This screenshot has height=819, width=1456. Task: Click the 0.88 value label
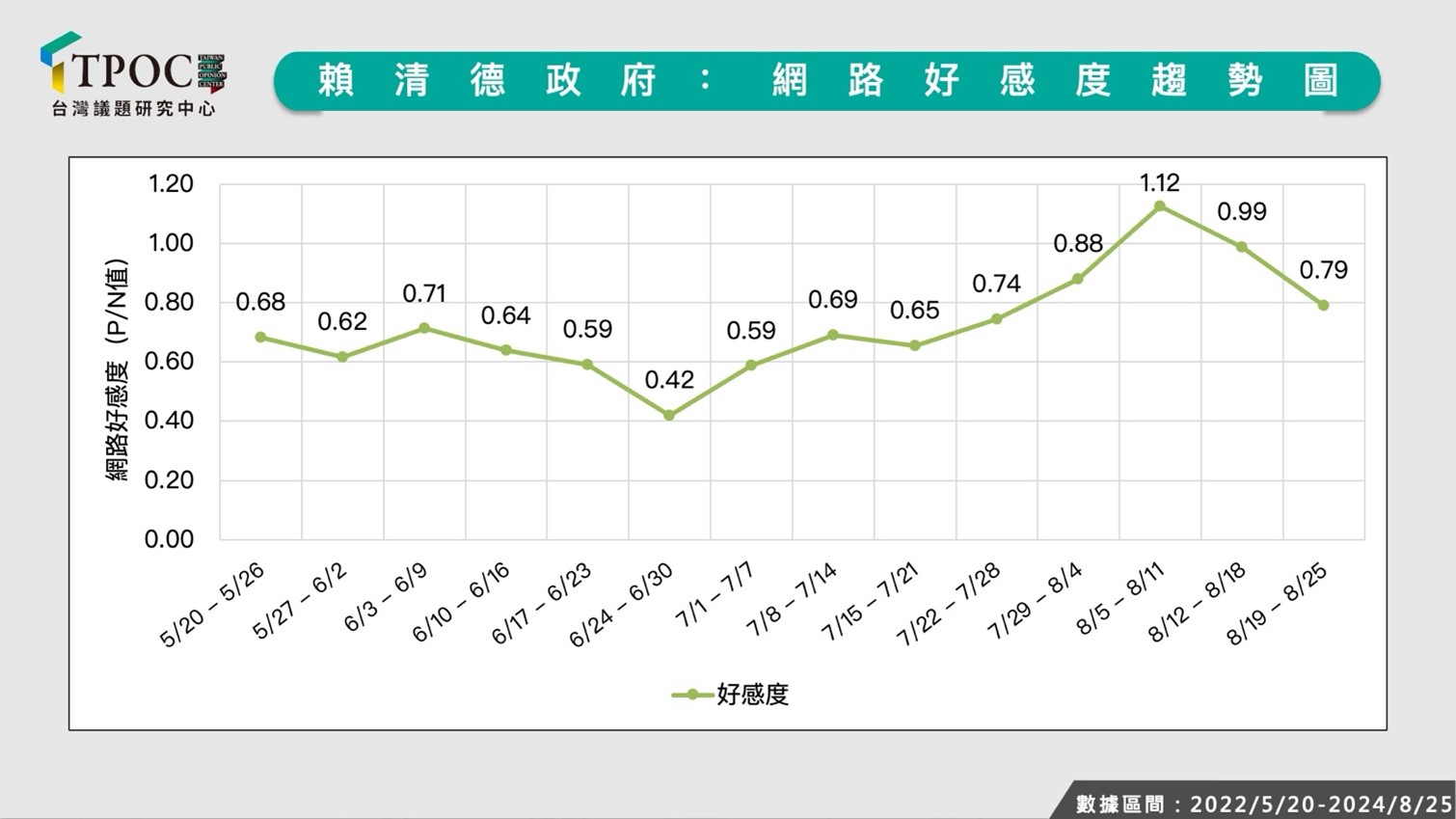pos(1078,244)
